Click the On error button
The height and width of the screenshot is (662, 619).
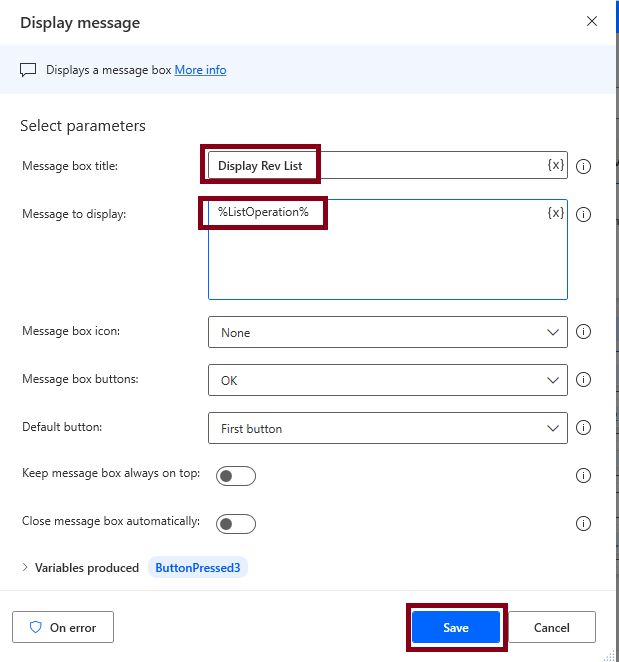pos(63,628)
